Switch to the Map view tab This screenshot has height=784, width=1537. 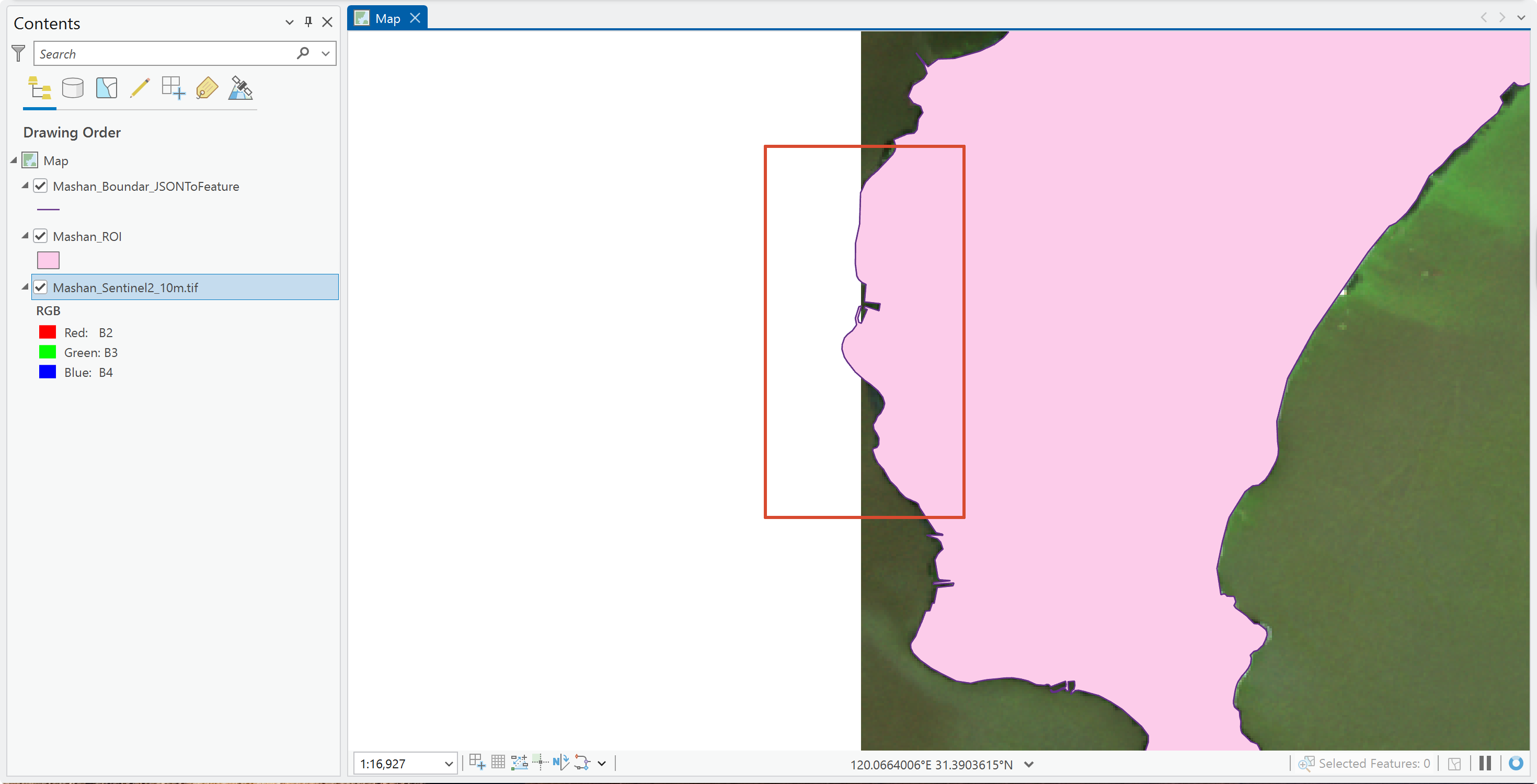click(x=387, y=18)
